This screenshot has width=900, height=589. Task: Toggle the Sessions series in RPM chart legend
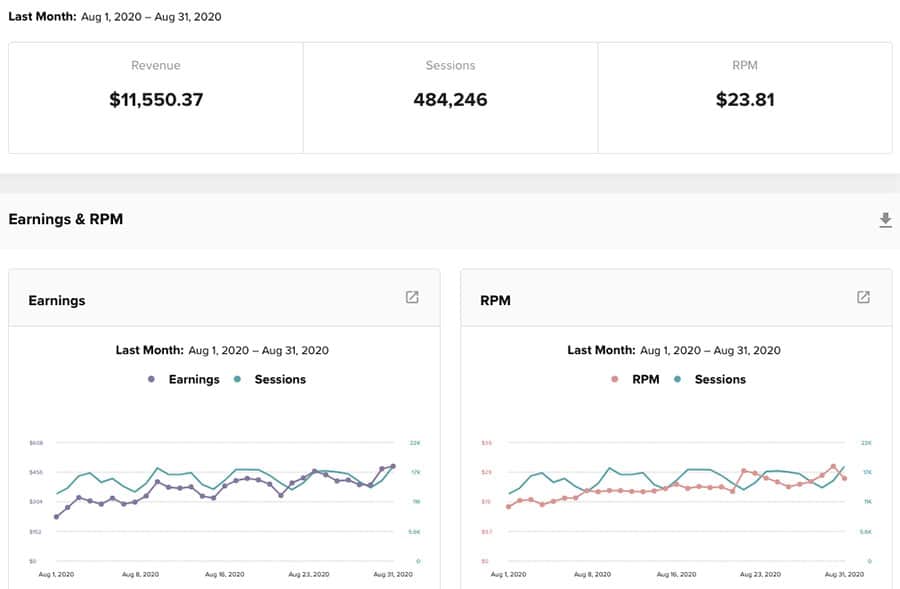coord(720,379)
